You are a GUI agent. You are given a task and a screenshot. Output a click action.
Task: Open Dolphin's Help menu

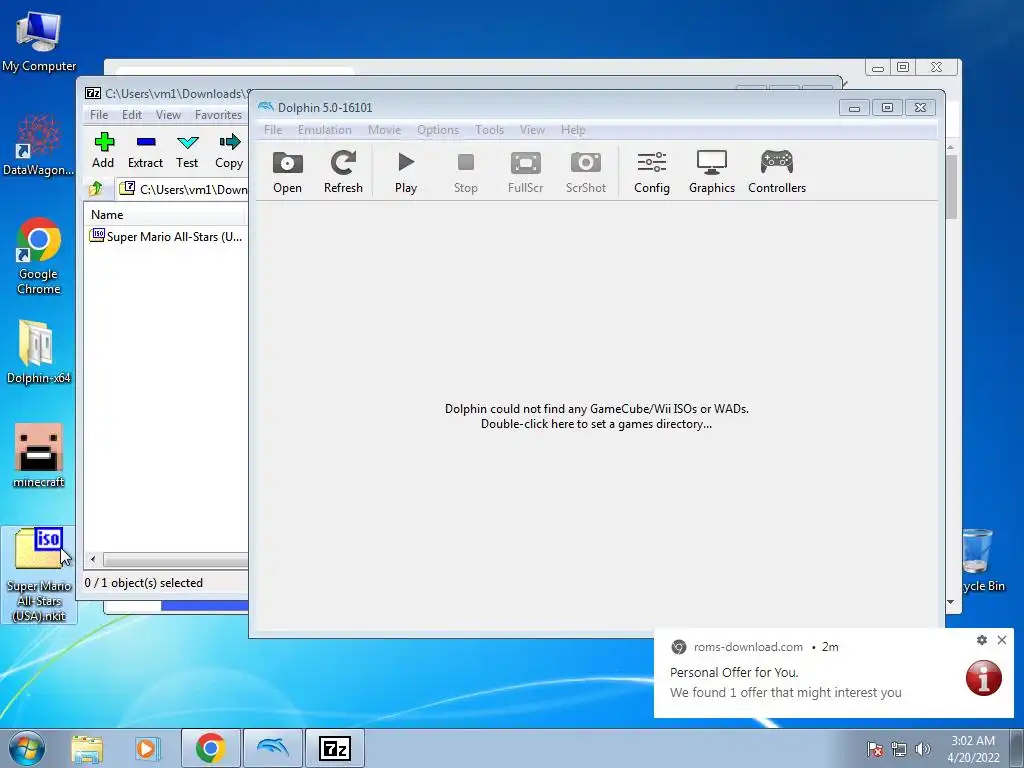pos(573,130)
